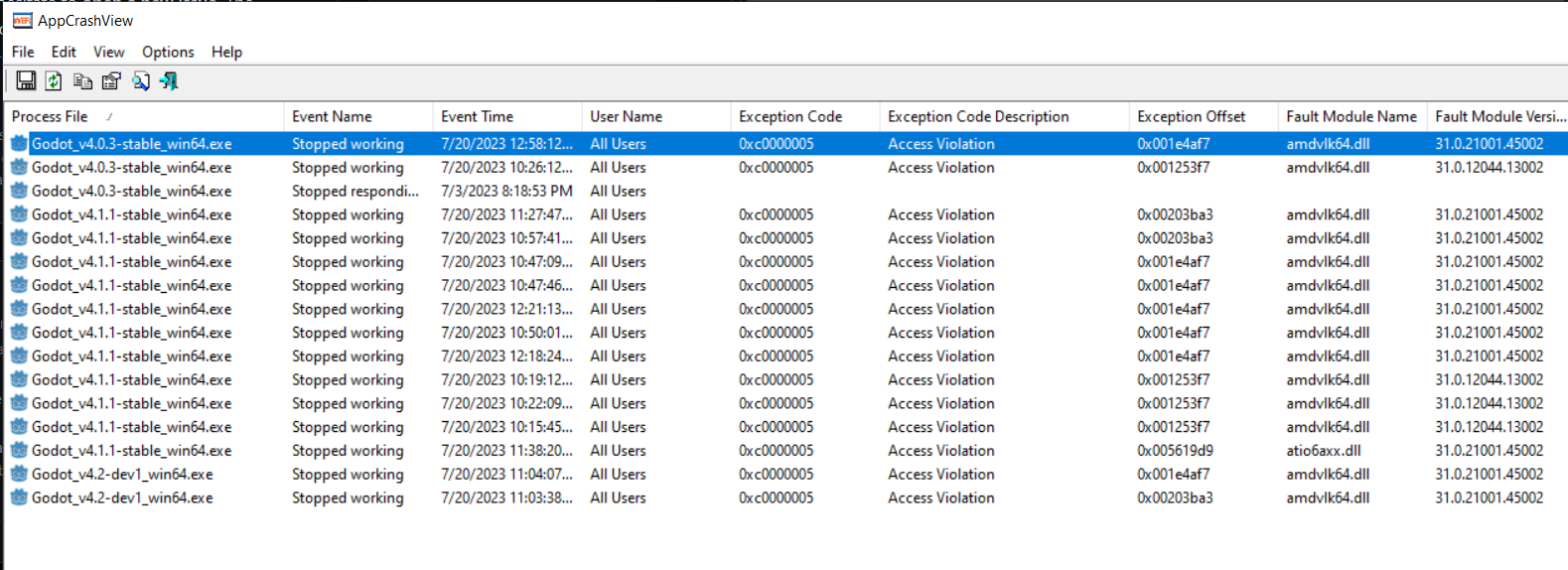
Task: Click the event time "7/20/2023 11:04:07..."
Action: pyautogui.click(x=506, y=474)
